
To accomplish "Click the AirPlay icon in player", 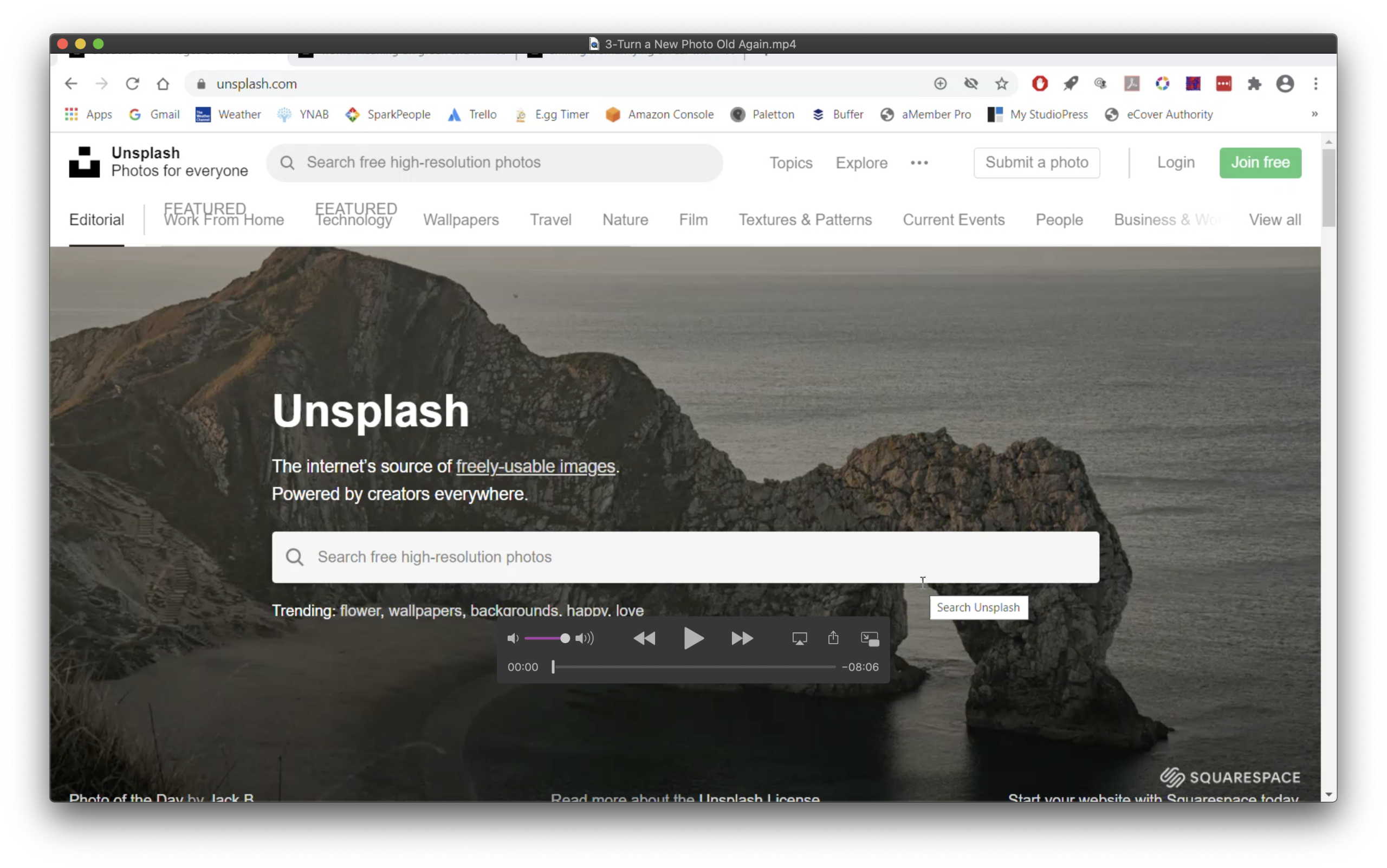I will (x=799, y=638).
